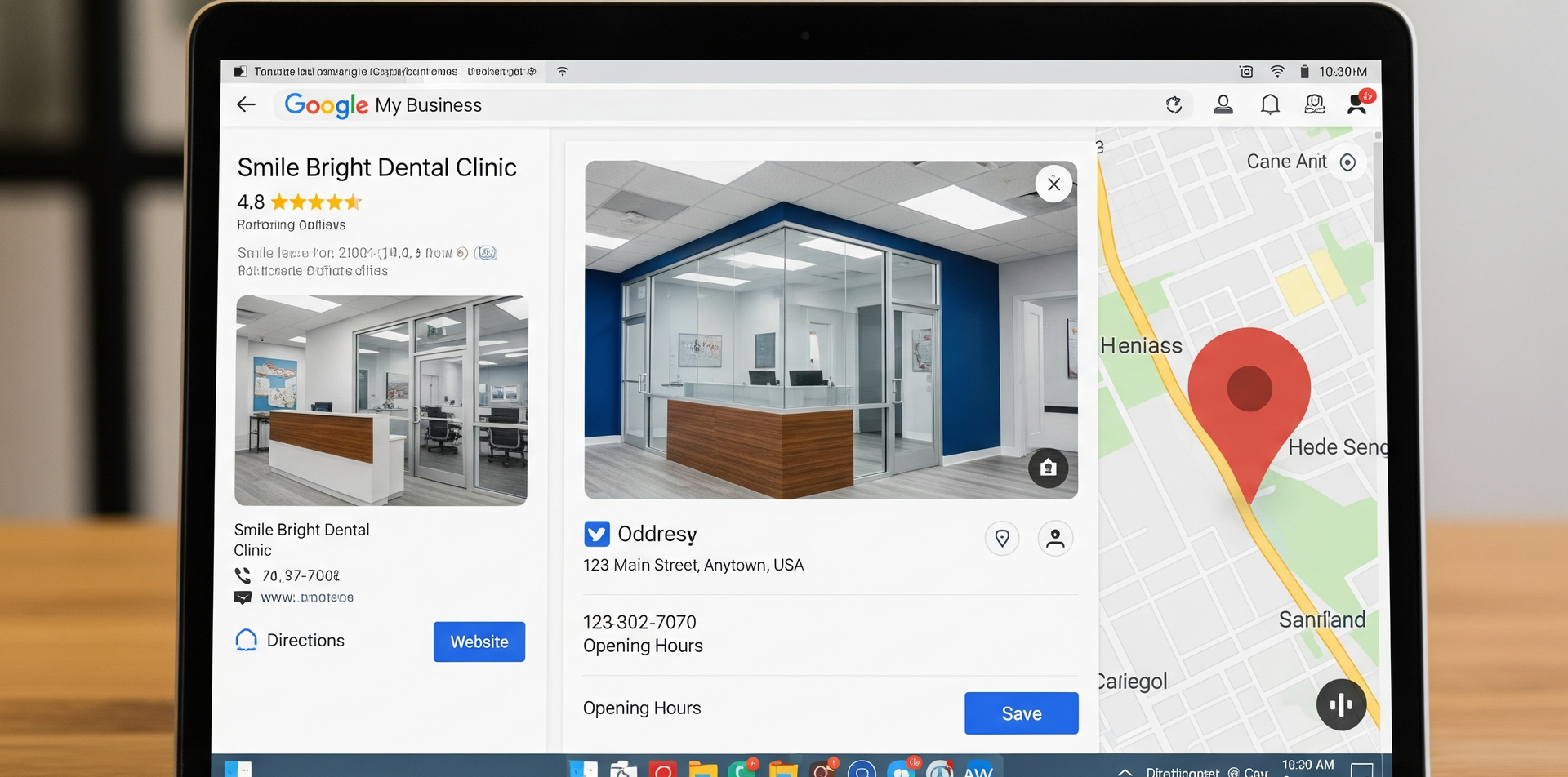
Task: Click phone number 70.37-7008
Action: click(301, 575)
